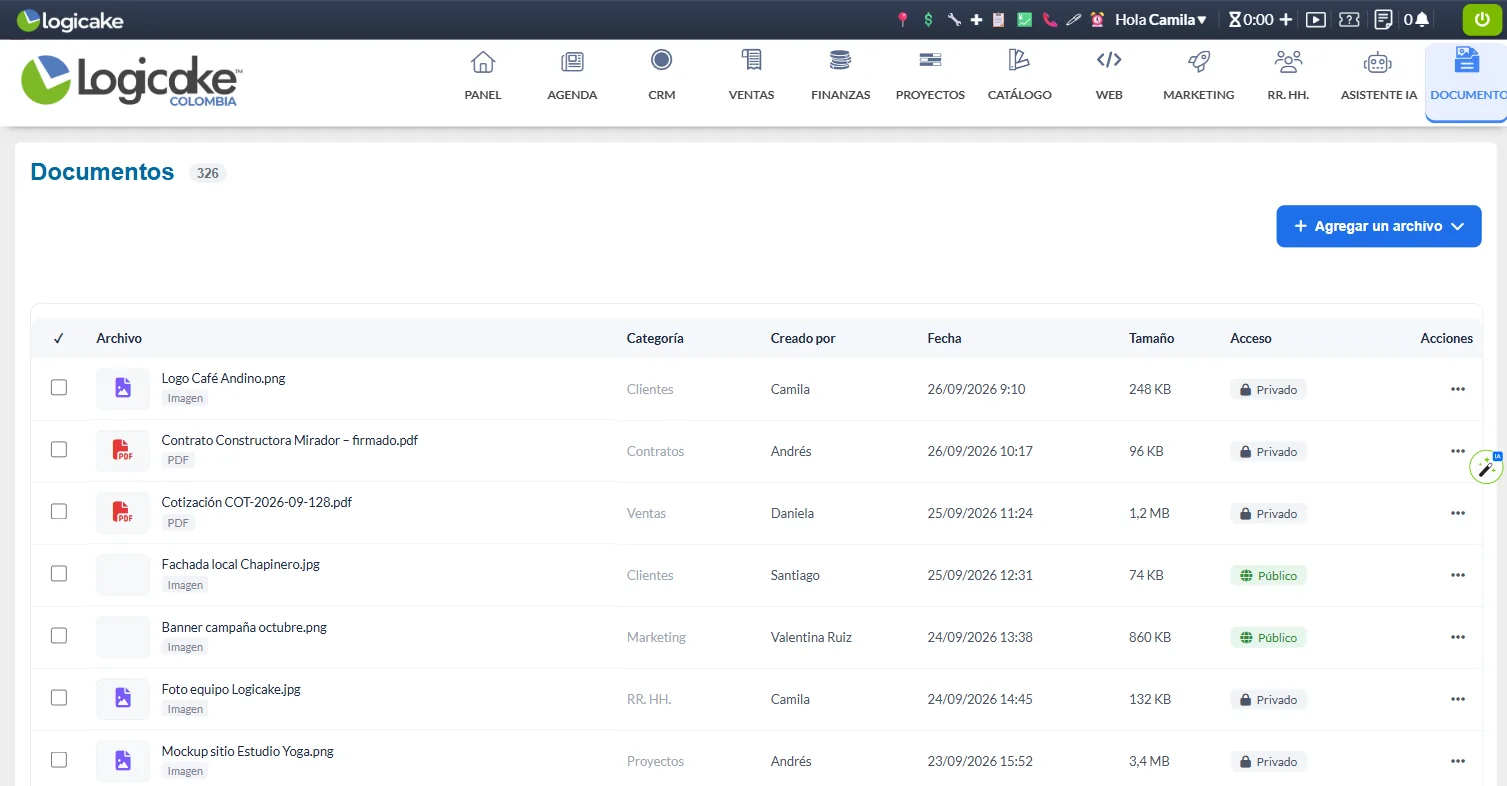1507x786 pixels.
Task: Open Contrato Constructora Mirador – firmado.pdf
Action: pyautogui.click(x=290, y=440)
